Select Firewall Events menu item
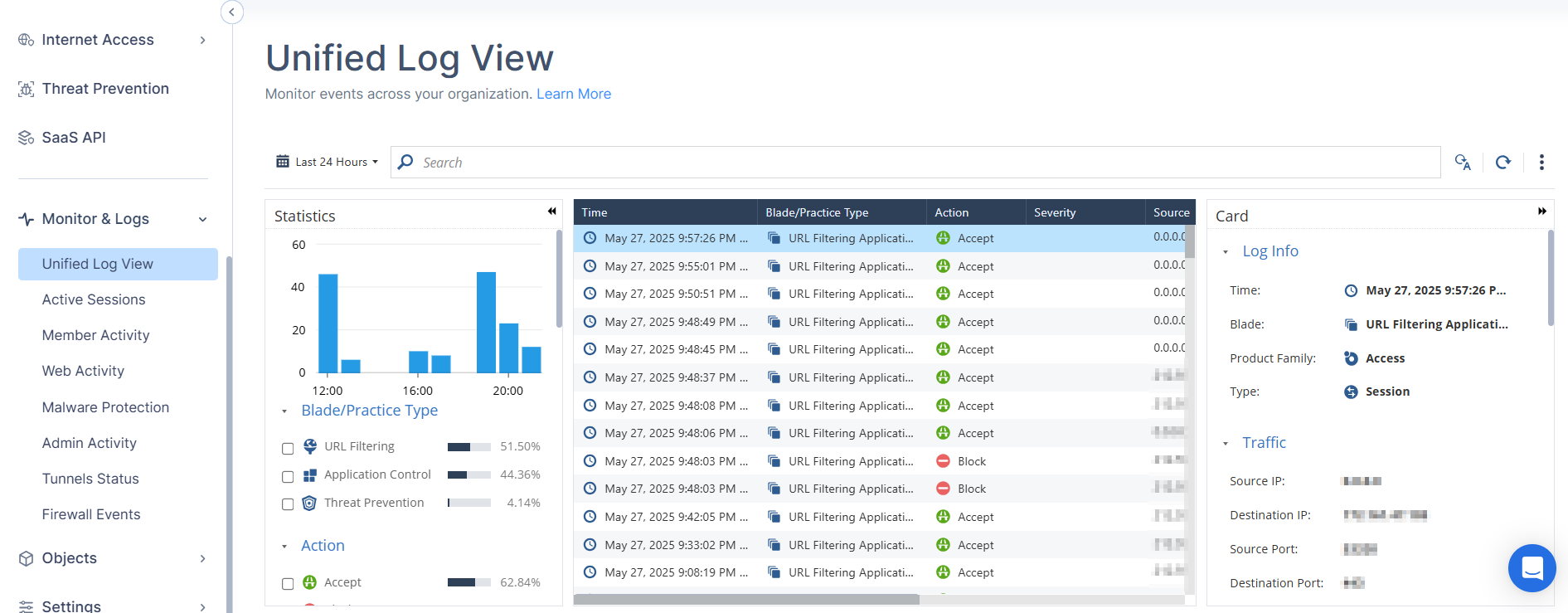 [91, 514]
